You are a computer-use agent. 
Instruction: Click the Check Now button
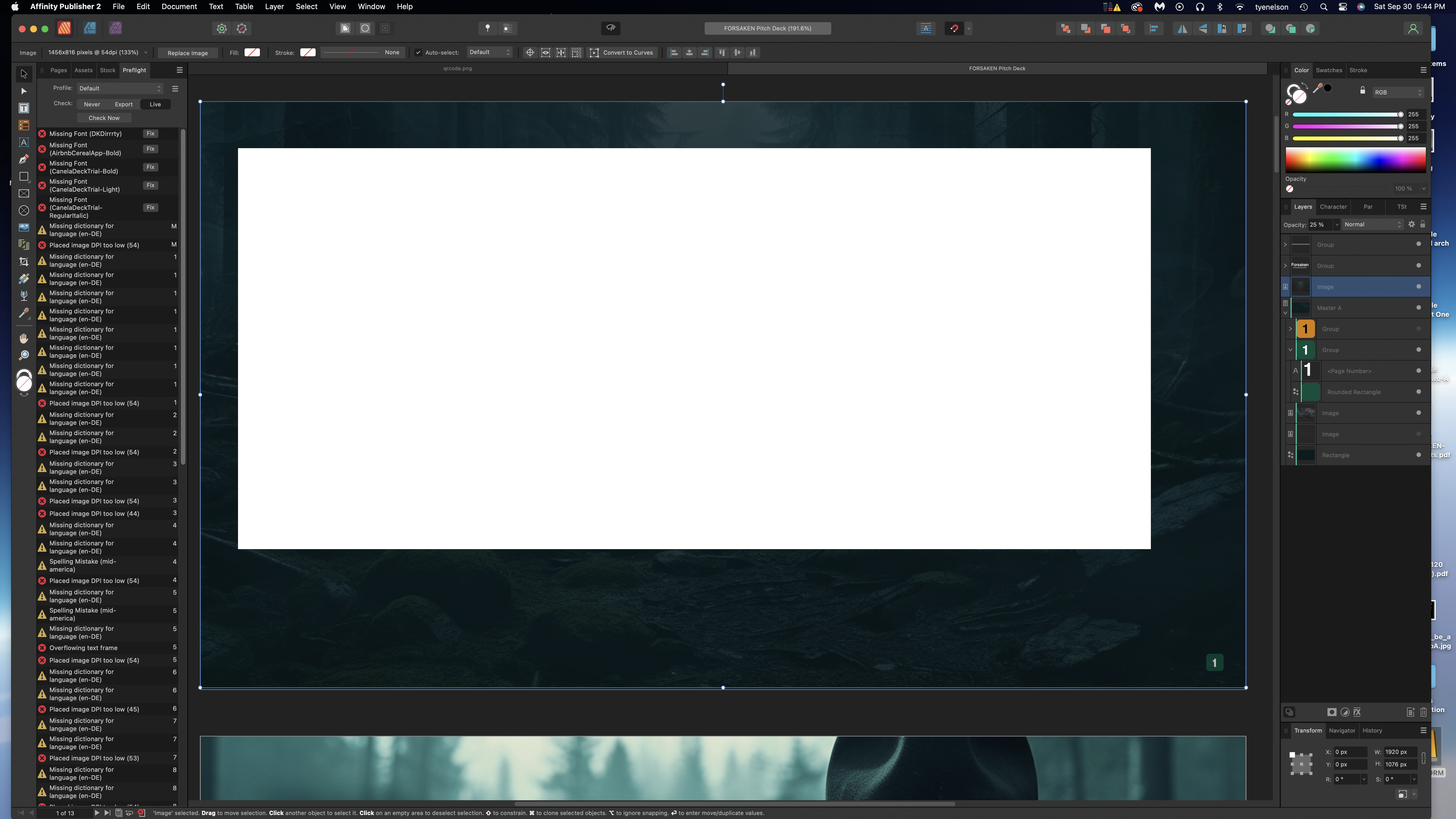(104, 118)
